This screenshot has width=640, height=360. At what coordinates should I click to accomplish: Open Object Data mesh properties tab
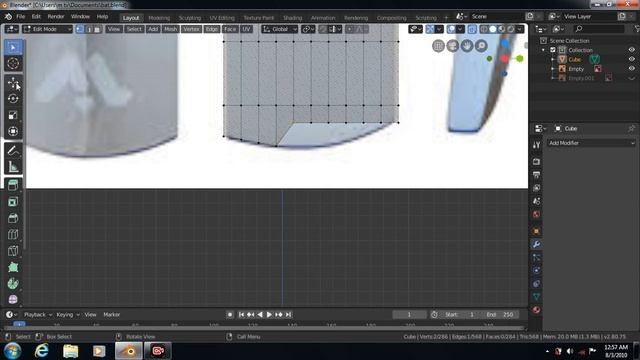[536, 296]
